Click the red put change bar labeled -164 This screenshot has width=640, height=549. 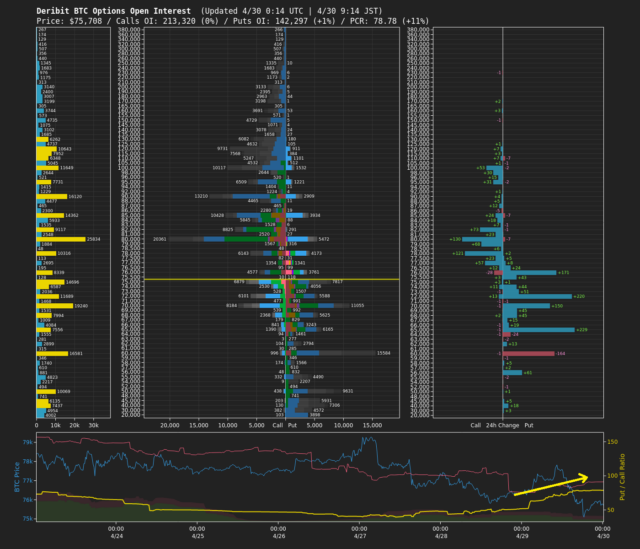point(530,353)
